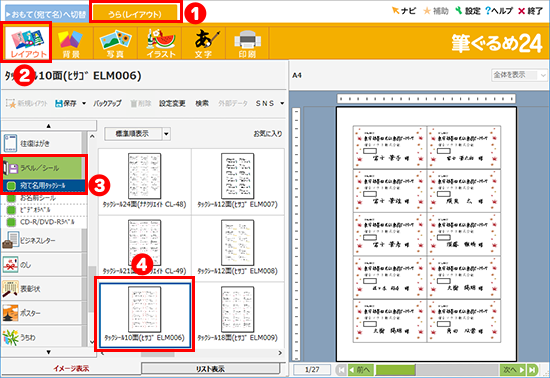This screenshot has width=550, height=378.
Task: Click the 設定変更 button
Action: click(172, 103)
